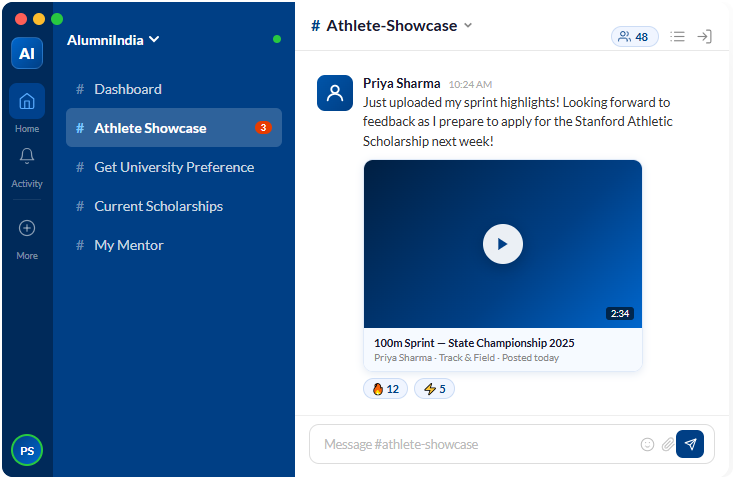Send message with paper plane button
This screenshot has width=735, height=479.
pyautogui.click(x=690, y=444)
